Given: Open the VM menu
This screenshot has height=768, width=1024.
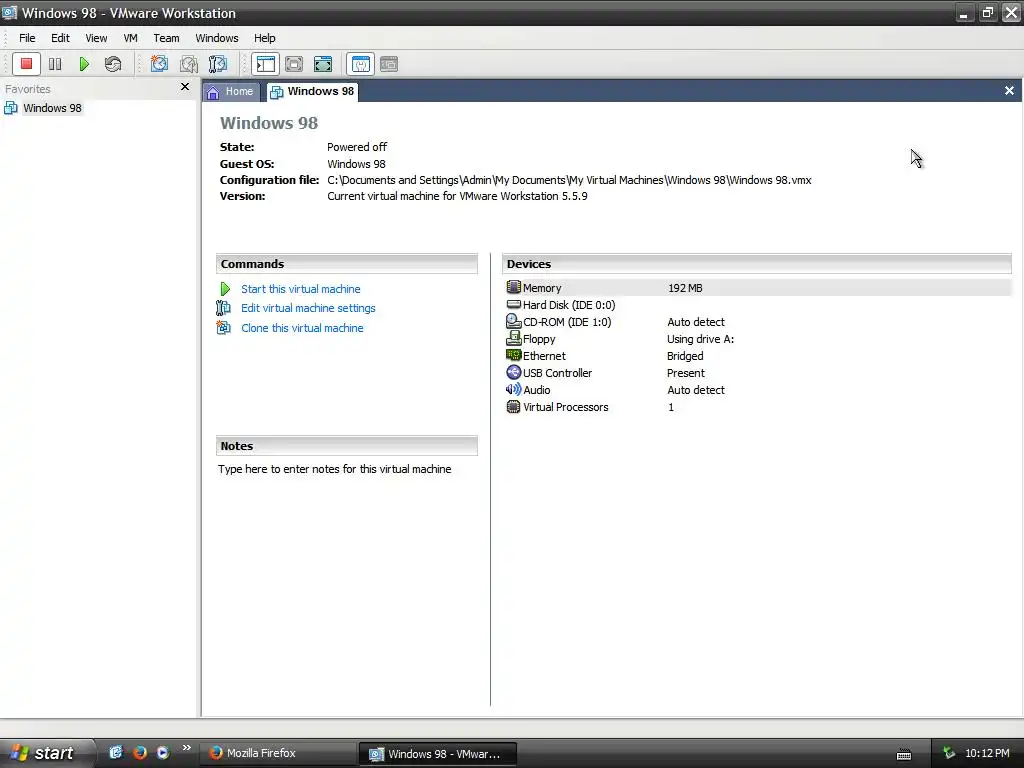Looking at the screenshot, I should tap(131, 38).
